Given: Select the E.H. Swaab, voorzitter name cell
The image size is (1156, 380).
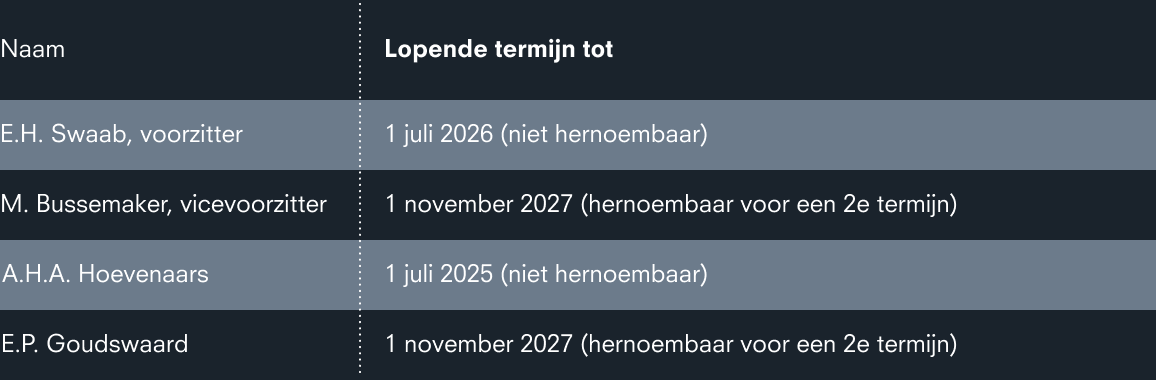Looking at the screenshot, I should [122, 134].
